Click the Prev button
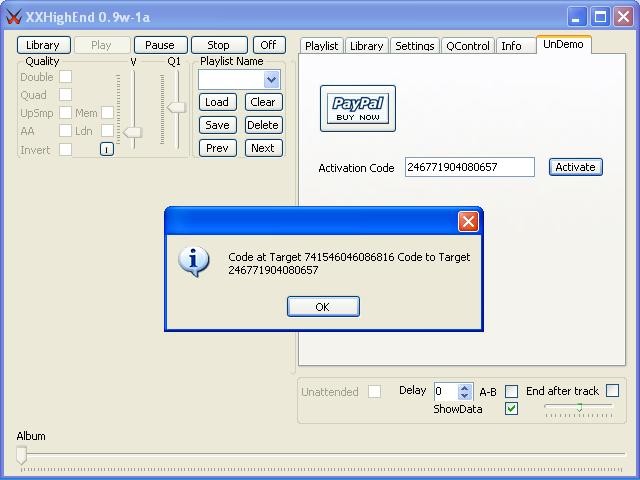640x480 pixels. [218, 148]
